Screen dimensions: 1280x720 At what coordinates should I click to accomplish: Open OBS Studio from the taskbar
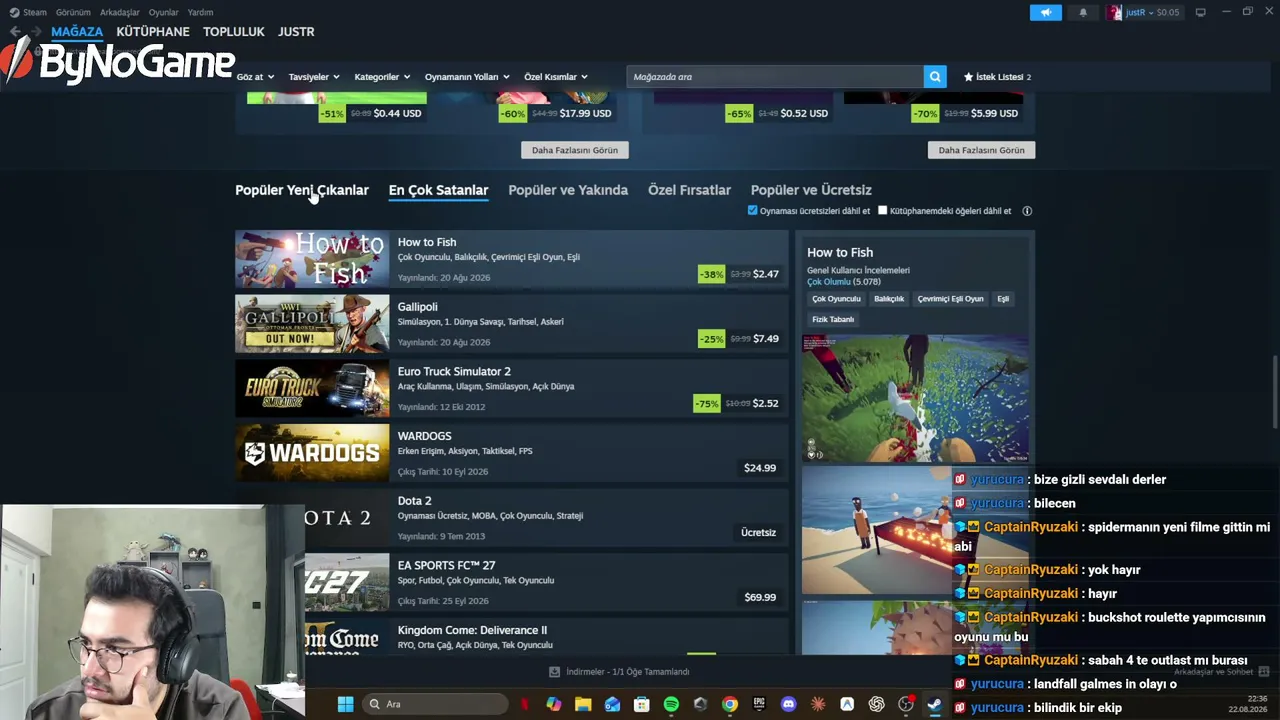point(906,704)
